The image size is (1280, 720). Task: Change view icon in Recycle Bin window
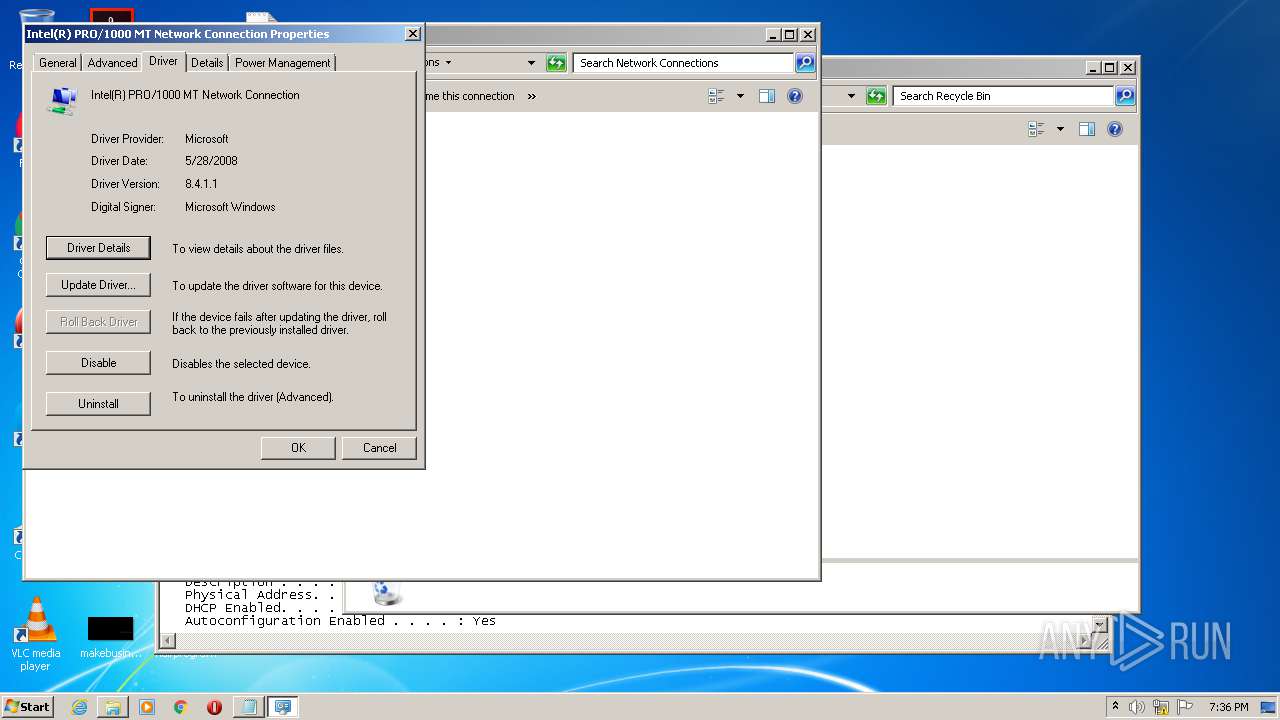click(x=1036, y=130)
